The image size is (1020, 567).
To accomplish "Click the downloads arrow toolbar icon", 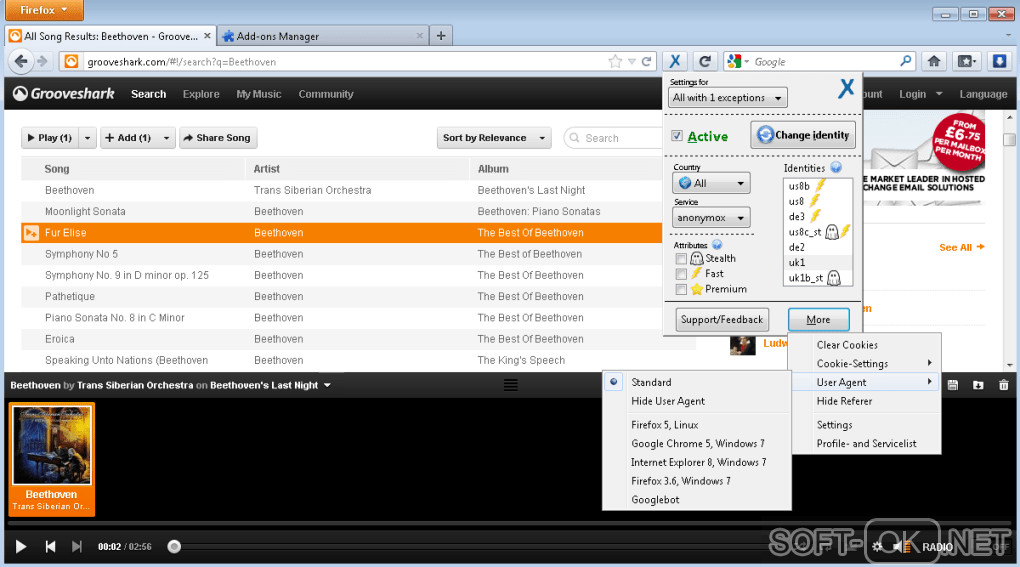I will pyautogui.click(x=999, y=61).
